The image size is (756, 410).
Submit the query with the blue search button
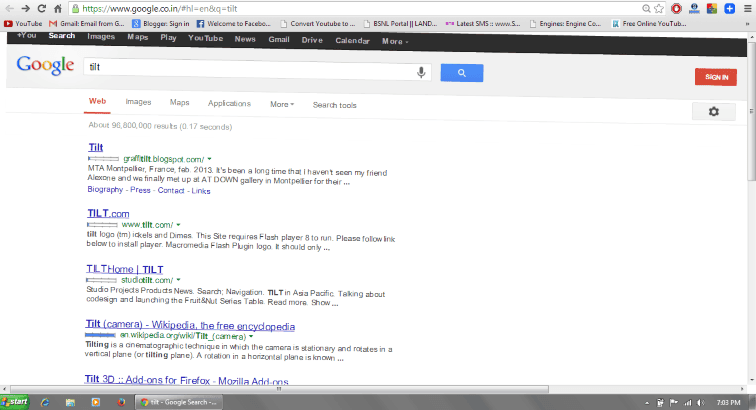pos(461,73)
